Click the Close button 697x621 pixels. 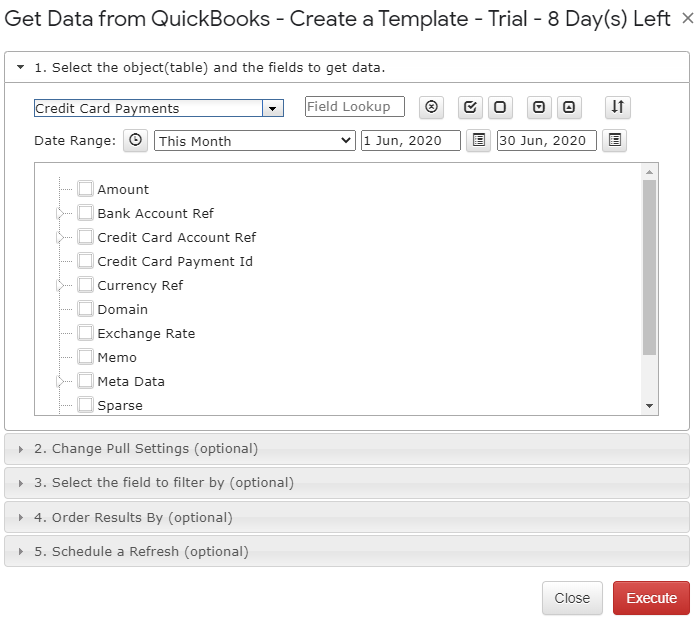(572, 598)
